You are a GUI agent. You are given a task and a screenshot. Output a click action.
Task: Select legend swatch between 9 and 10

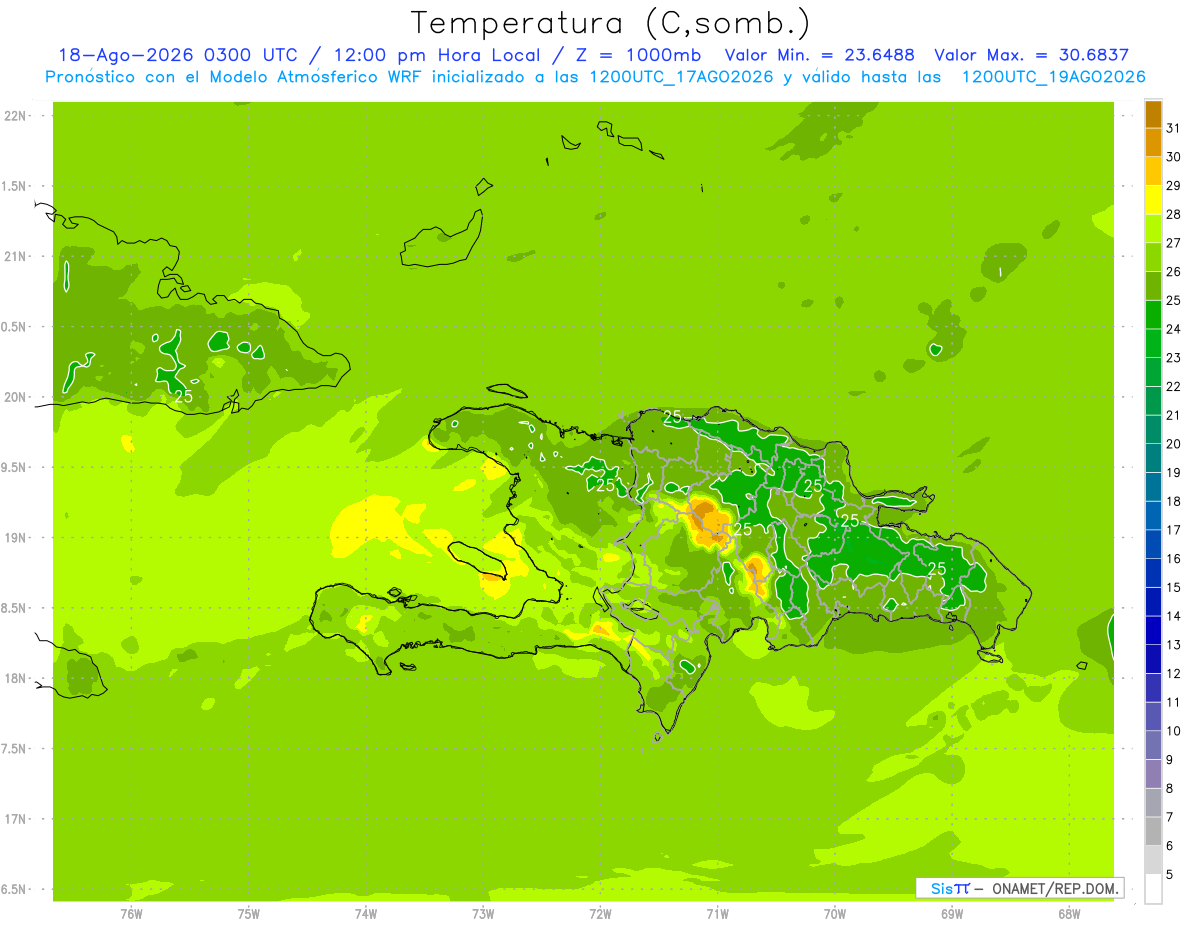tap(1153, 745)
